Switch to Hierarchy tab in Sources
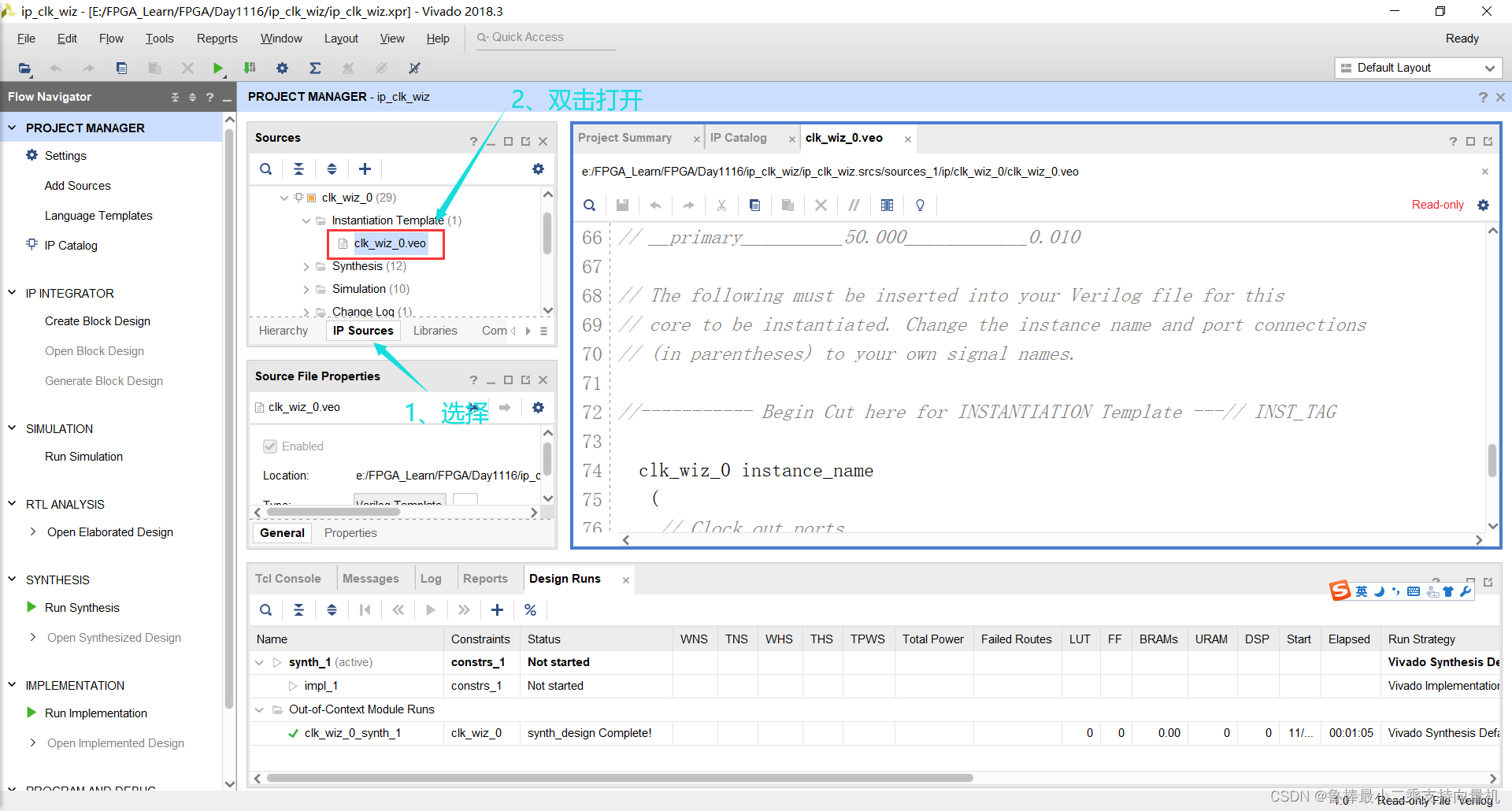The height and width of the screenshot is (811, 1512). 283,331
